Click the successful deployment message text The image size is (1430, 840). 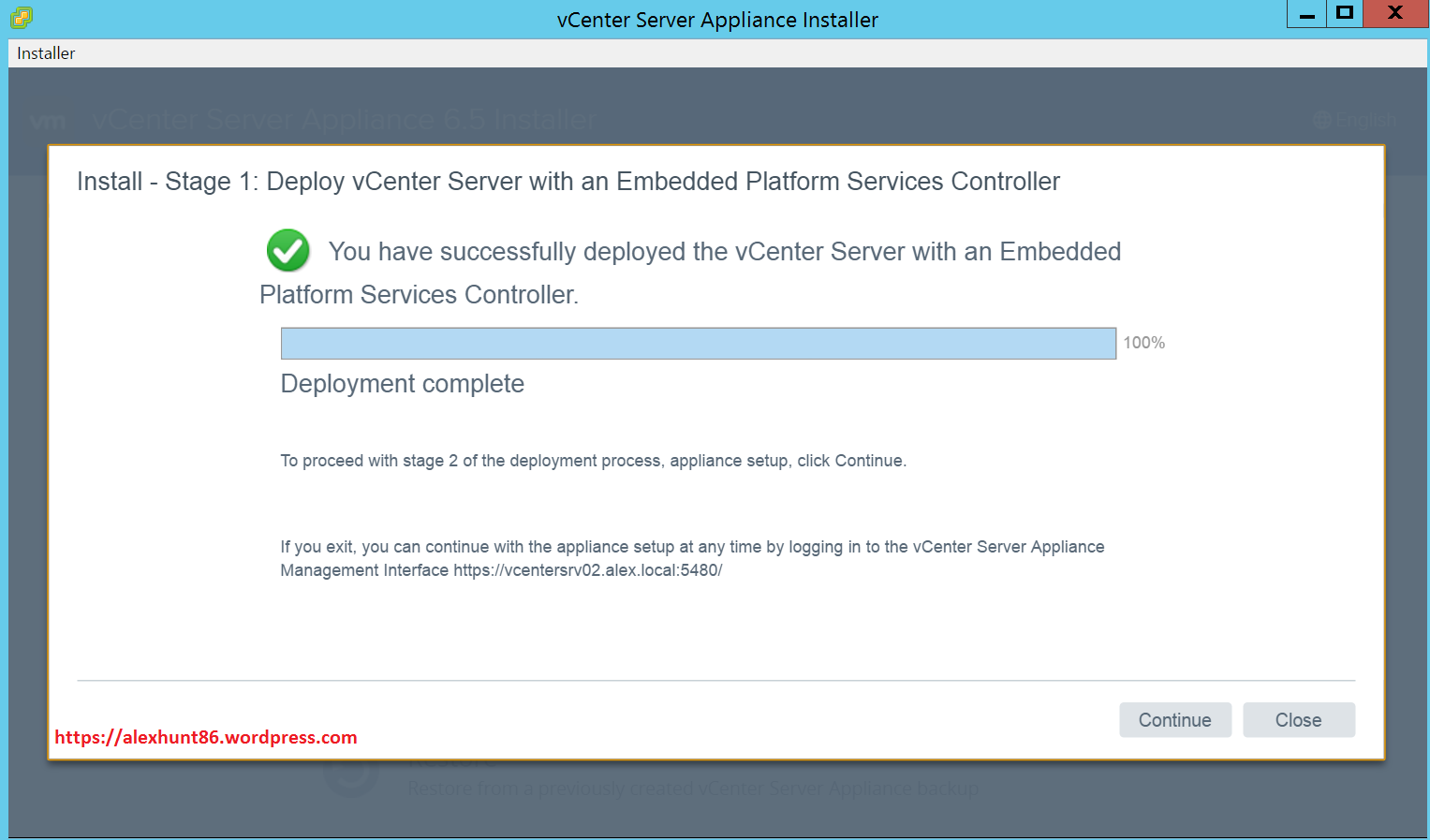(x=724, y=251)
